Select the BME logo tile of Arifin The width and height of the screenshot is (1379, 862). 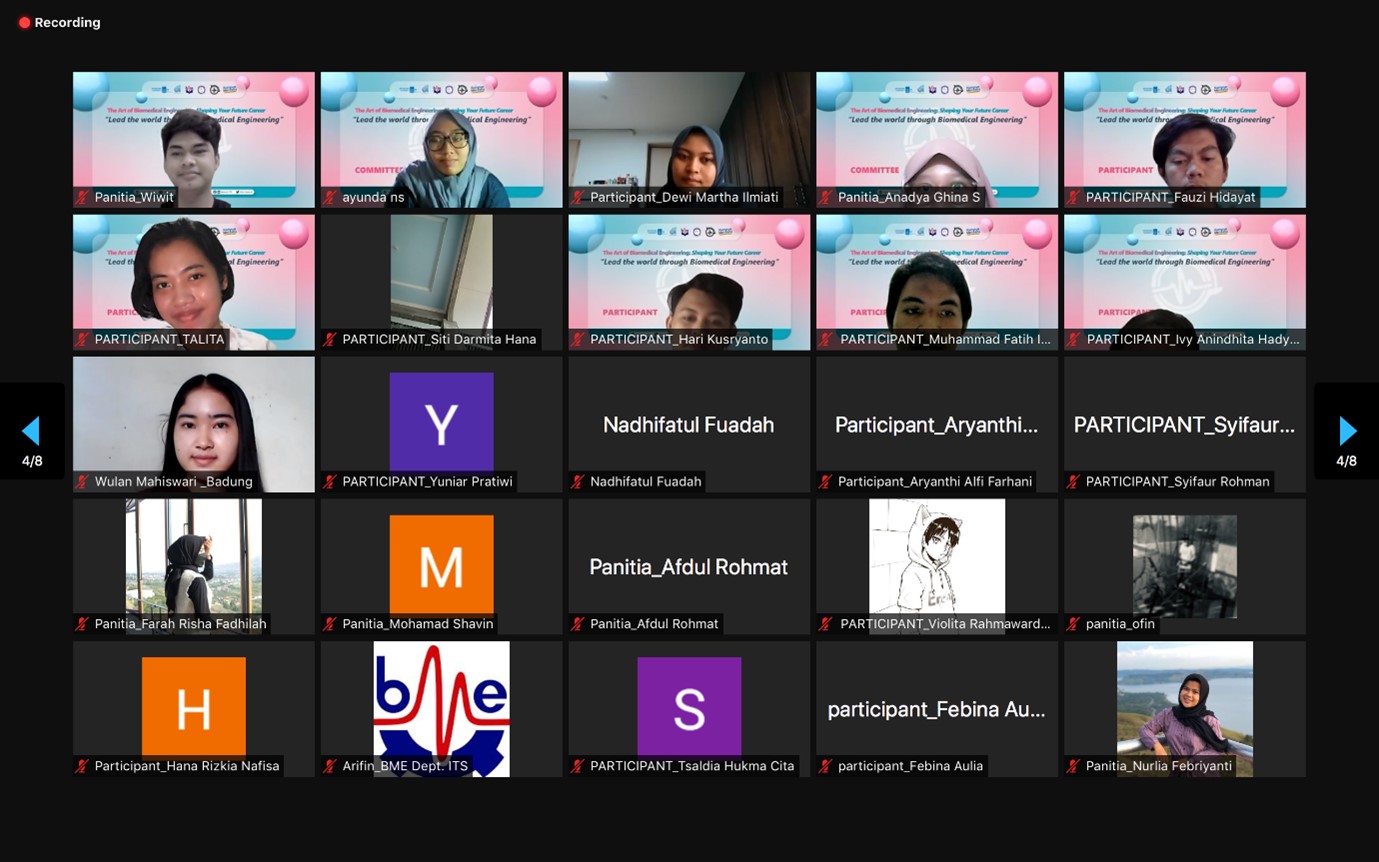click(441, 708)
